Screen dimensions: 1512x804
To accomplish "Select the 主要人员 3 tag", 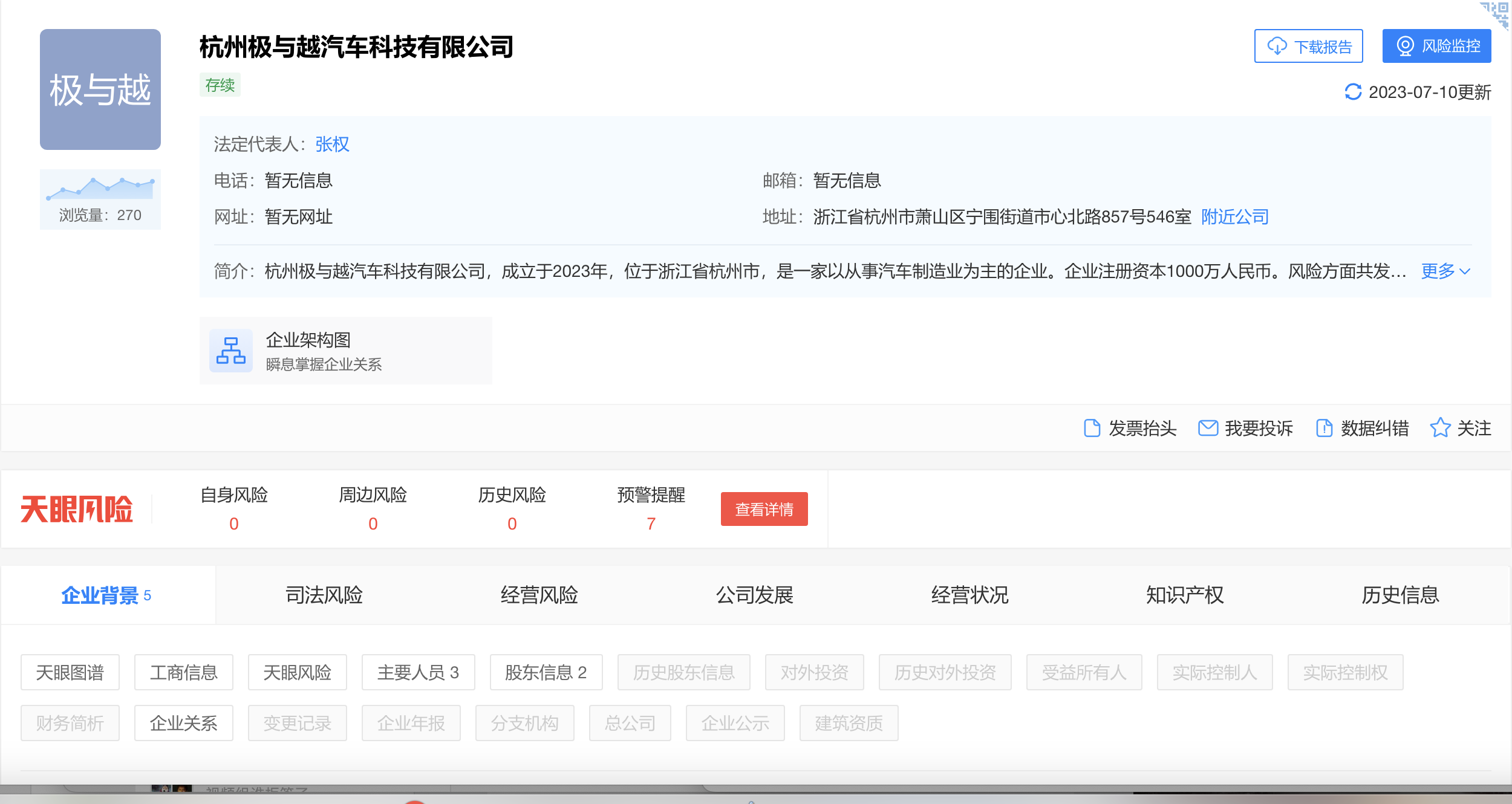I will 418,672.
